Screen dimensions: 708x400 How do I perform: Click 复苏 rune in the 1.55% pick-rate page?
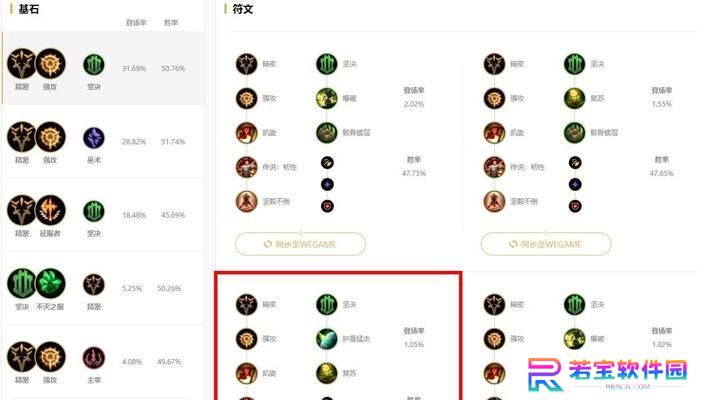pyautogui.click(x=574, y=98)
